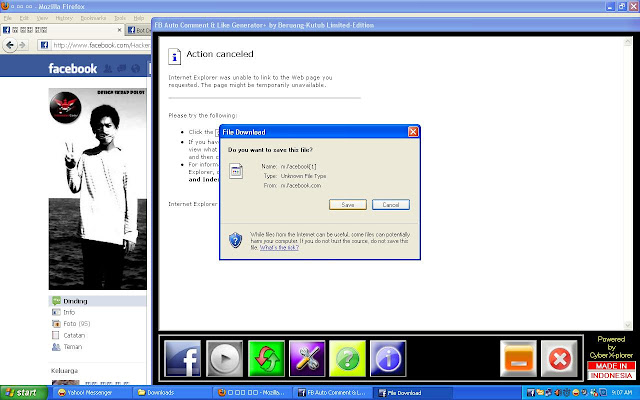
Task: Open the File menu in Firefox
Action: [8, 18]
